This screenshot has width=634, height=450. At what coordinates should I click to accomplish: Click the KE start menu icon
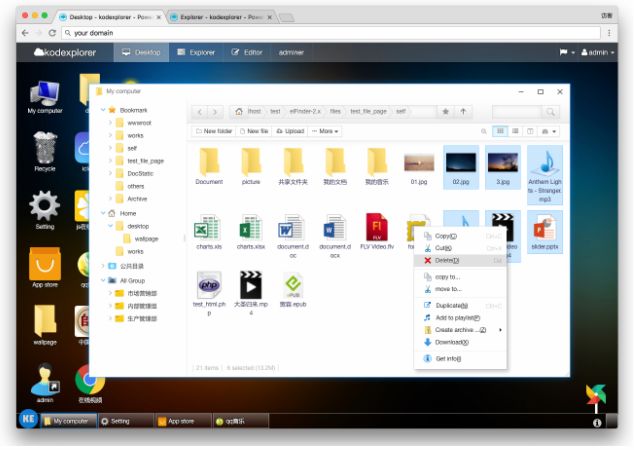[x=28, y=418]
